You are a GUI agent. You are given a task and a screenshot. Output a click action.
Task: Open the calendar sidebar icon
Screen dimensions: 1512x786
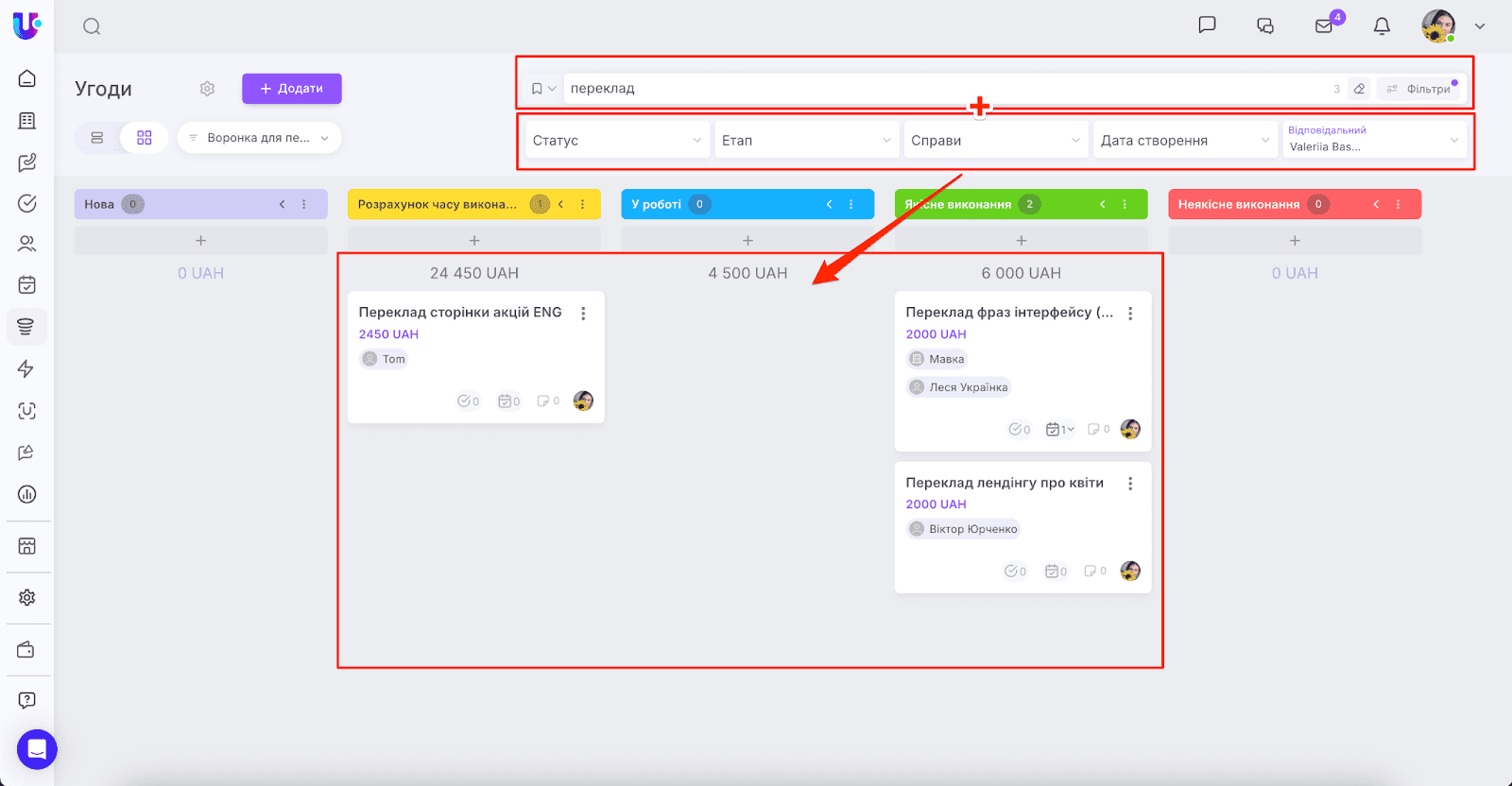[27, 284]
